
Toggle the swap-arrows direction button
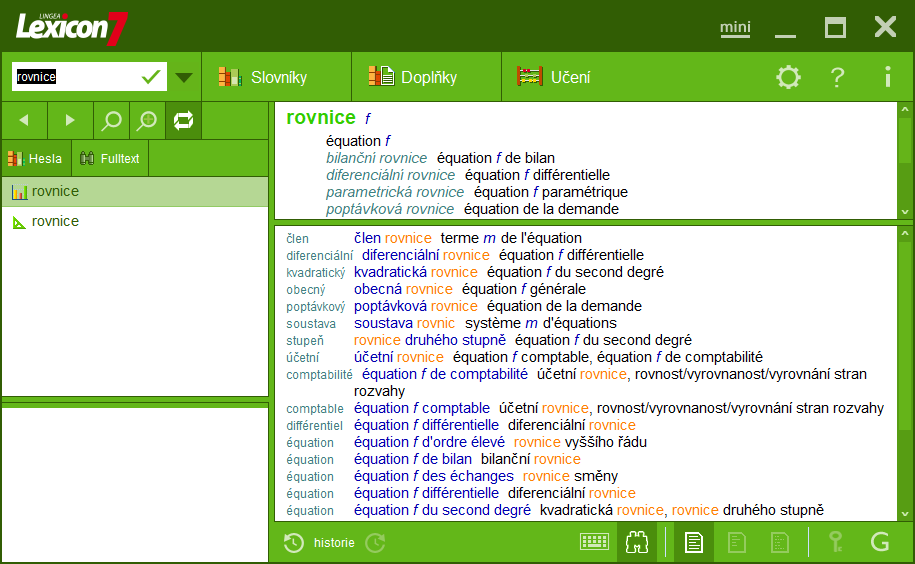(x=183, y=121)
